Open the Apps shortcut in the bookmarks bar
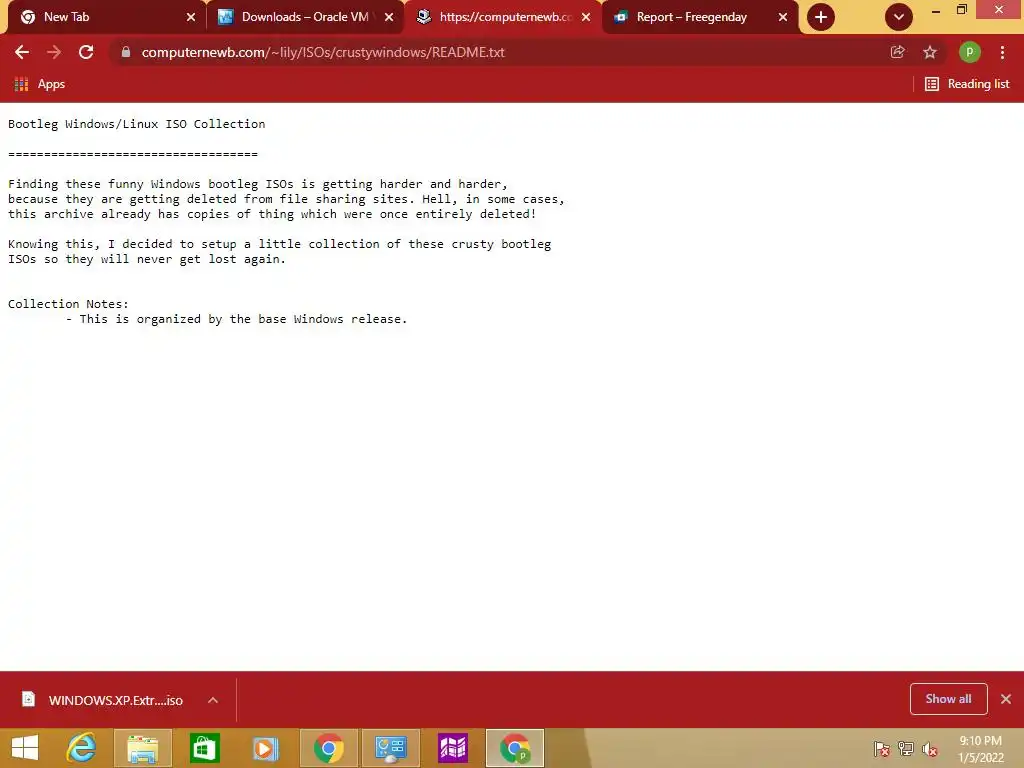This screenshot has width=1024, height=768. [39, 84]
